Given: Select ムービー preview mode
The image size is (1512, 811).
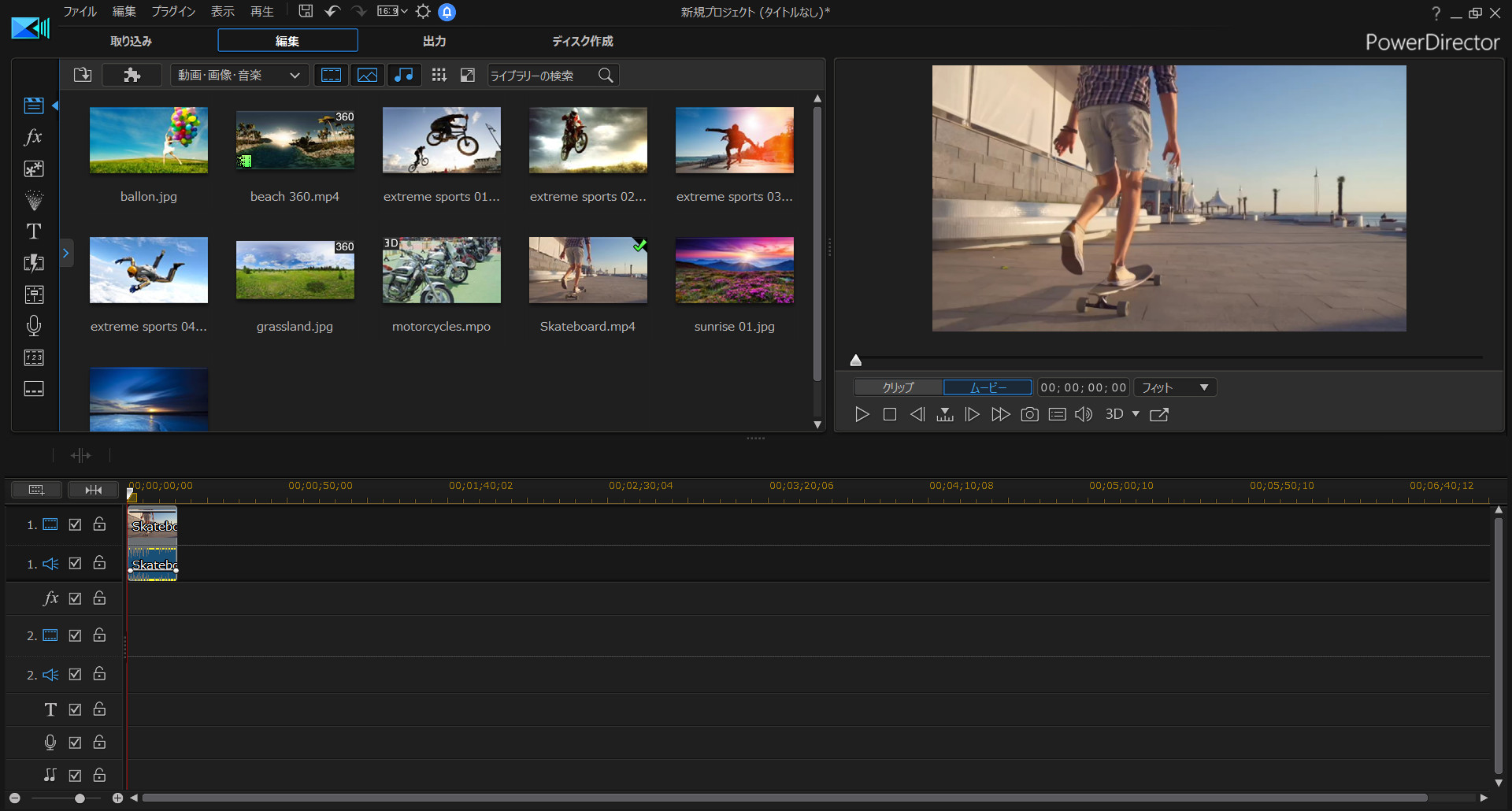Looking at the screenshot, I should 988,387.
